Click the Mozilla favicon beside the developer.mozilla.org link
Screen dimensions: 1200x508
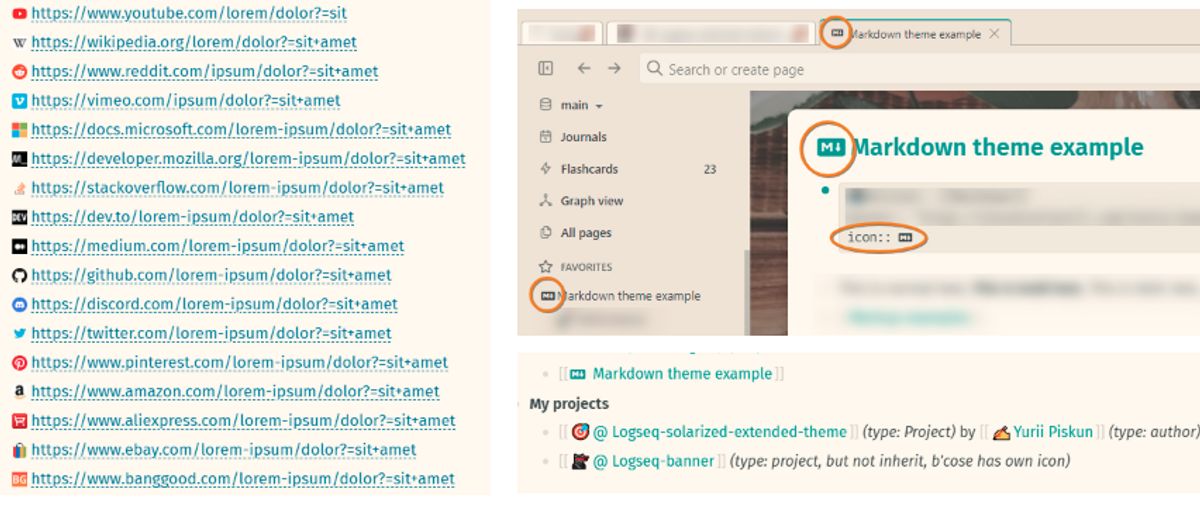click(x=19, y=159)
